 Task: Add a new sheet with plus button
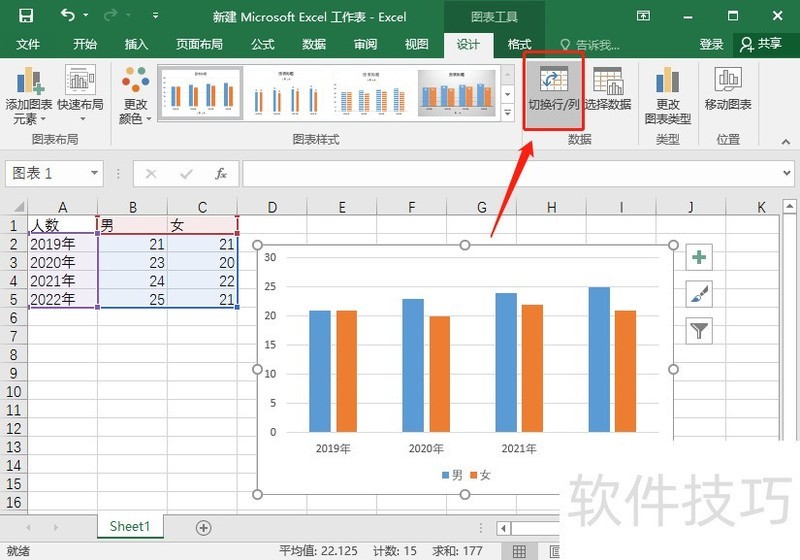(x=204, y=528)
